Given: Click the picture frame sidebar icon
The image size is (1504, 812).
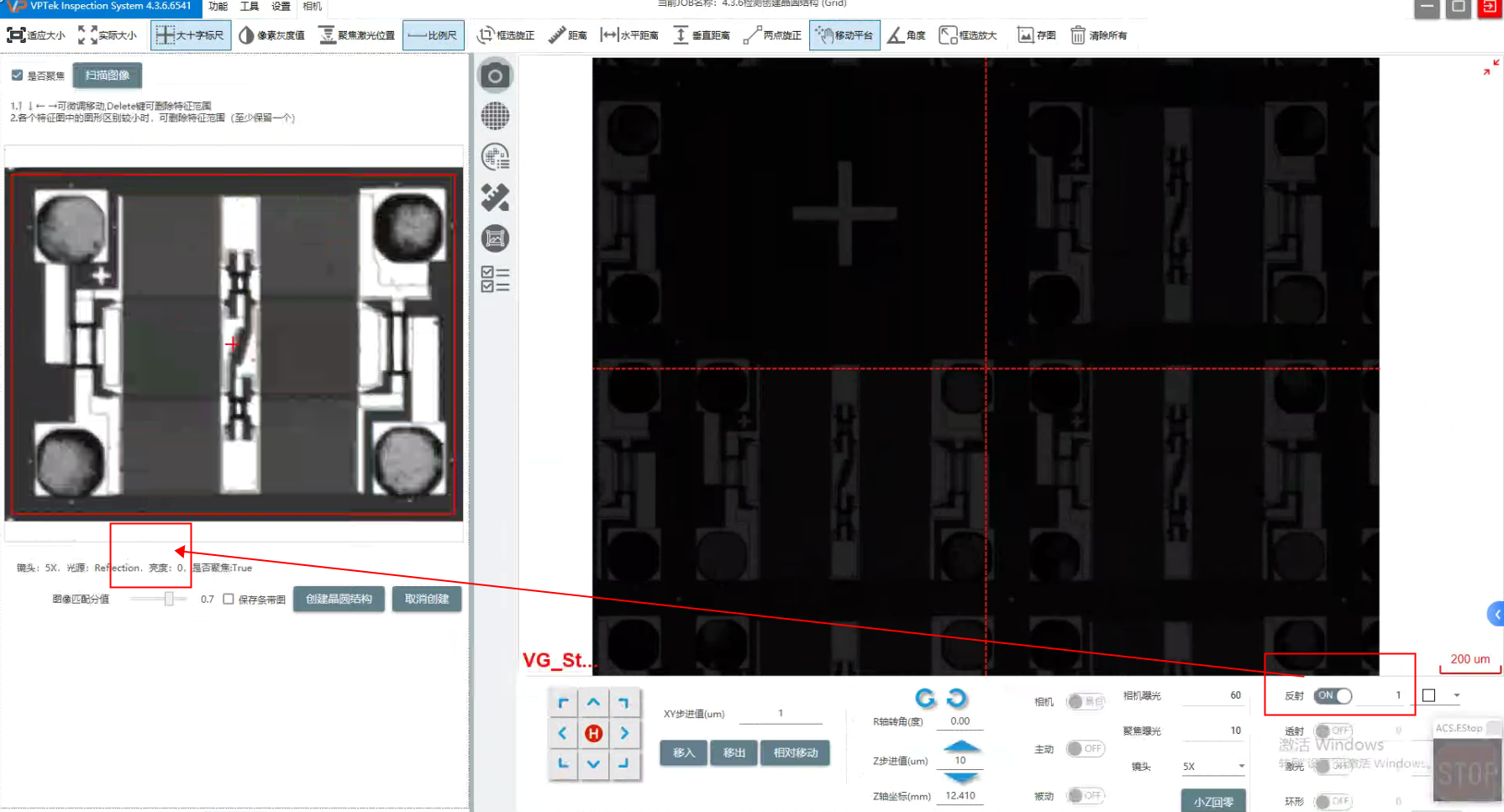Looking at the screenshot, I should (x=495, y=238).
